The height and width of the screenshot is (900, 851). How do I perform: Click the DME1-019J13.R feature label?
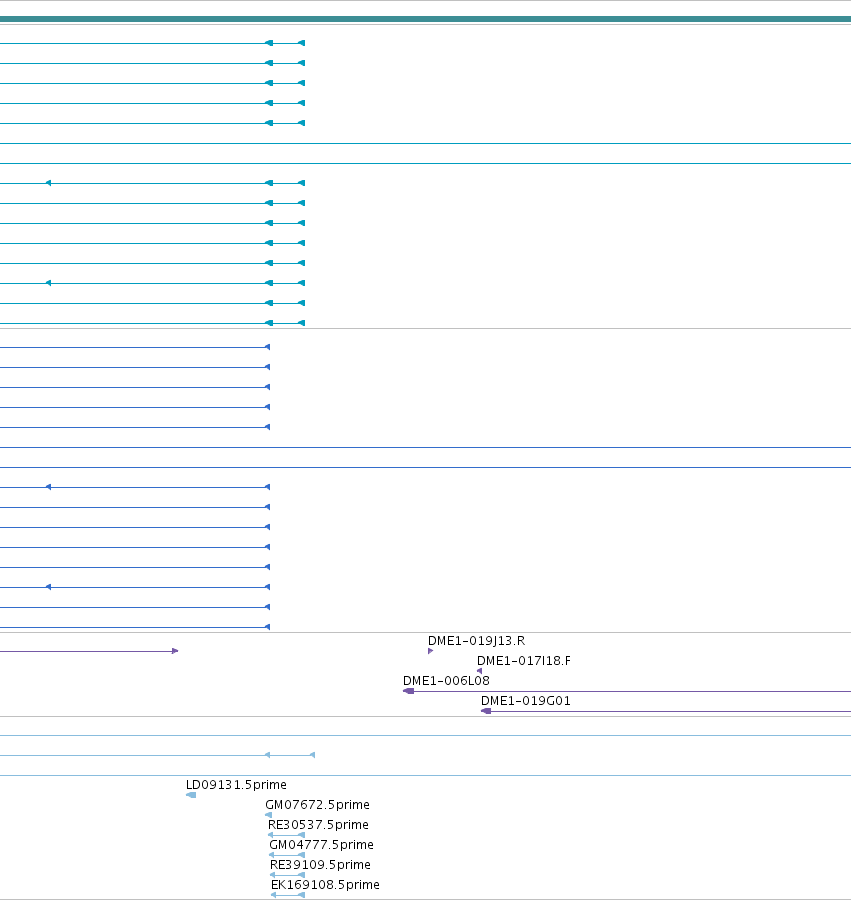476,641
